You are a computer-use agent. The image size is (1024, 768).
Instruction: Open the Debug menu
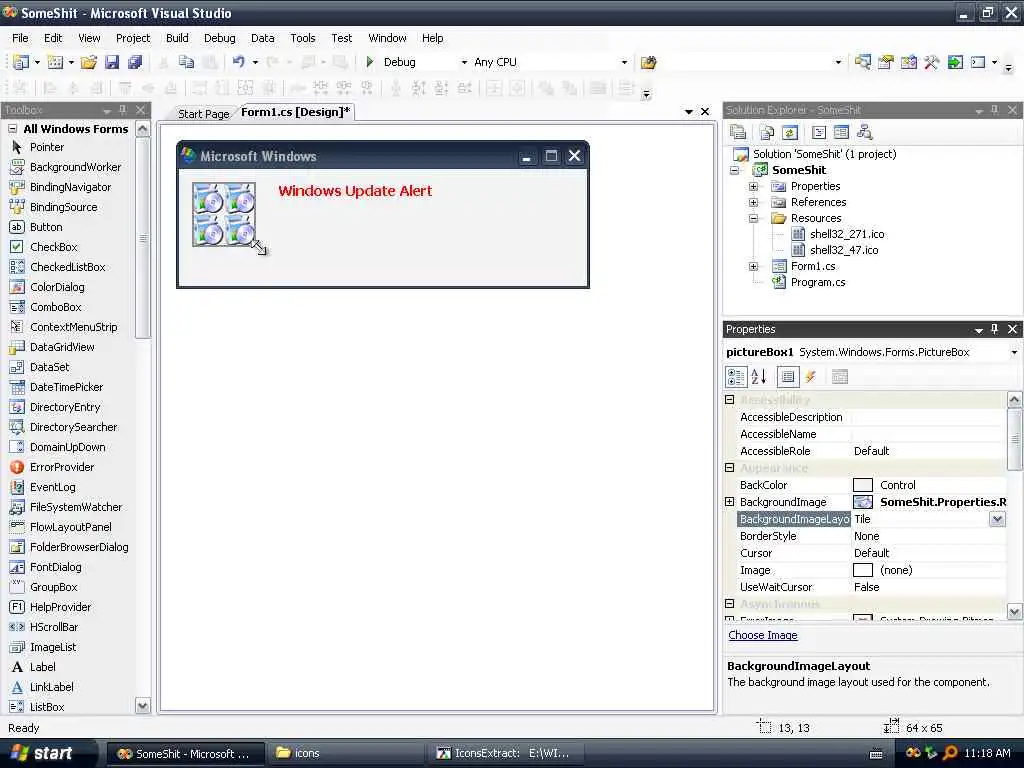pos(219,38)
